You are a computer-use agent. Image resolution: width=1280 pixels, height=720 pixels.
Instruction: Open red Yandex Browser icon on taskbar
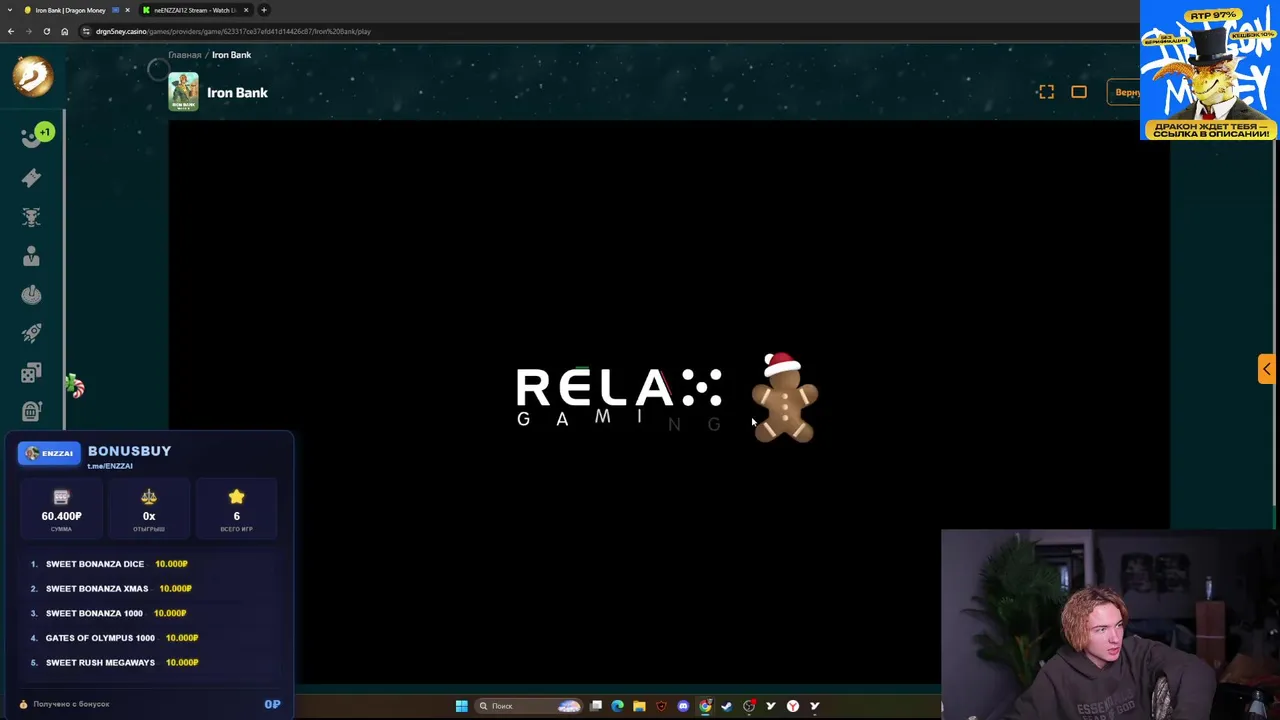(793, 706)
